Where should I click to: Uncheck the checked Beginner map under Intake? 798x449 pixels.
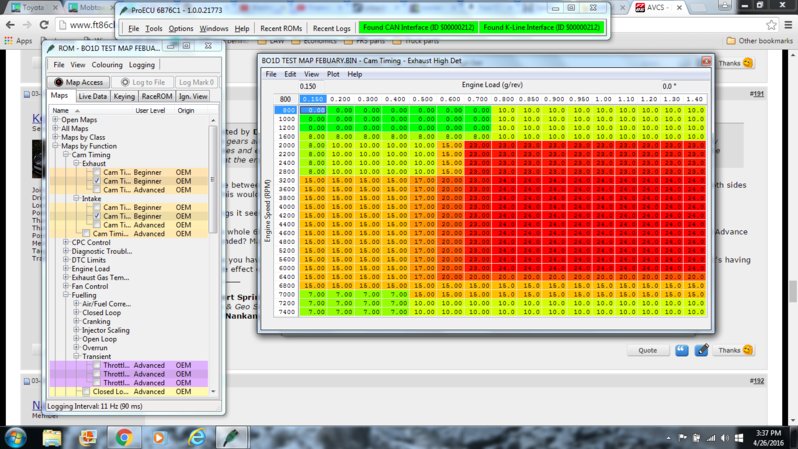pyautogui.click(x=97, y=216)
